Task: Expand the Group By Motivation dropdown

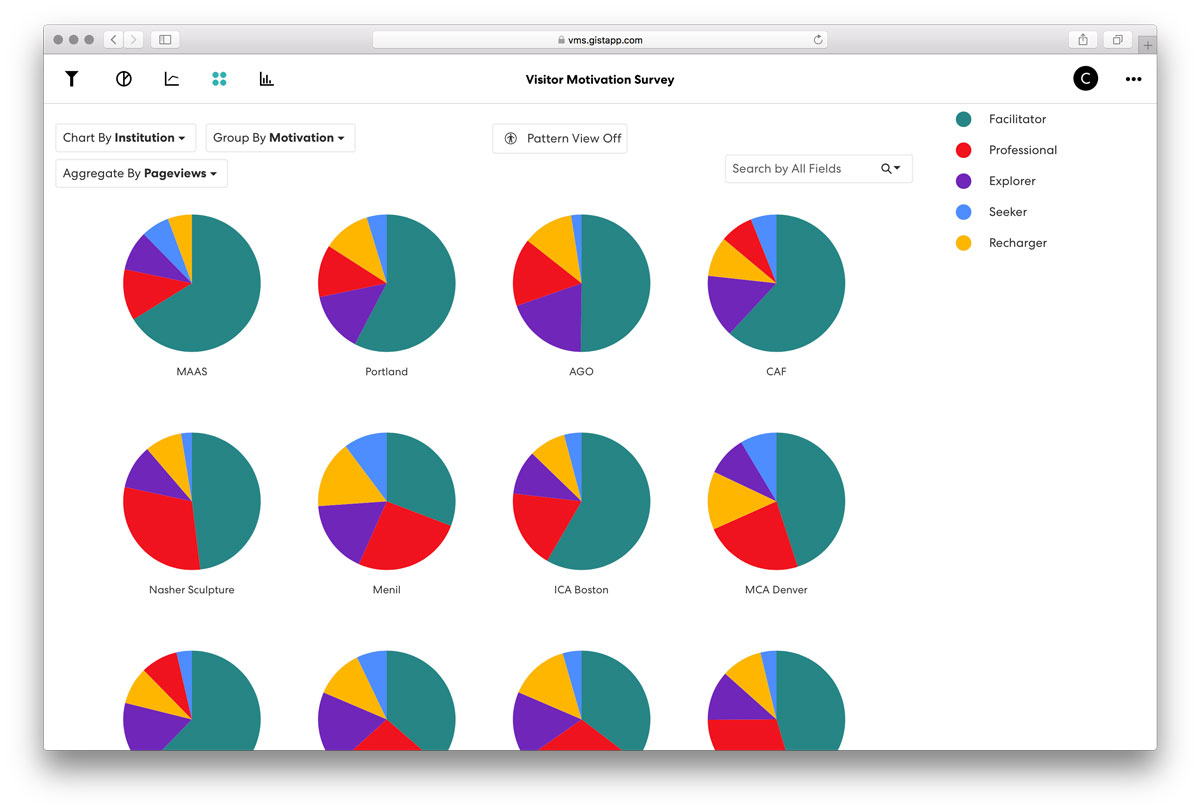Action: [280, 138]
